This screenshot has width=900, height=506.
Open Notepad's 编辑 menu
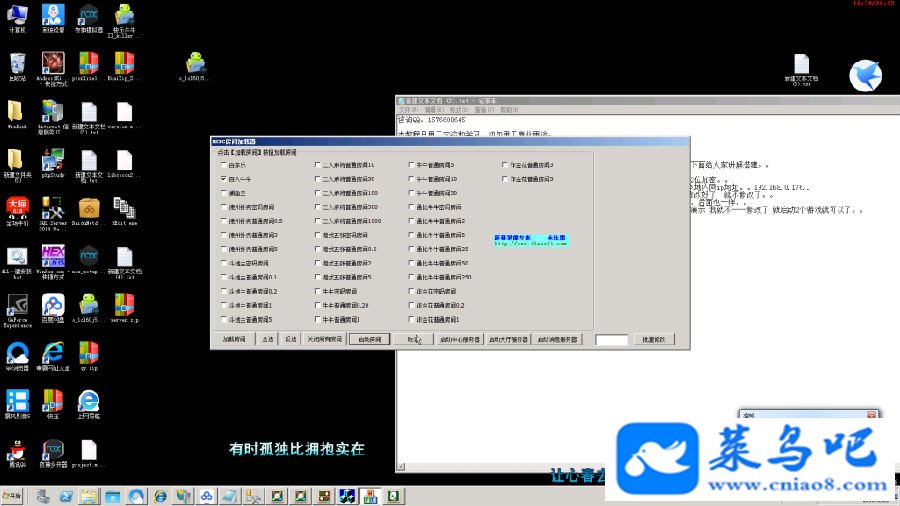click(x=434, y=110)
